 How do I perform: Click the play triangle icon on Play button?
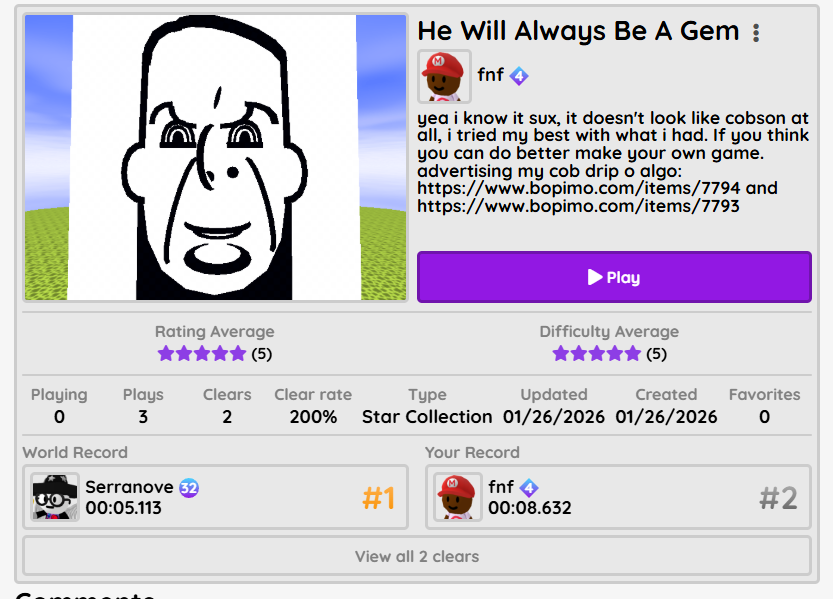(594, 277)
